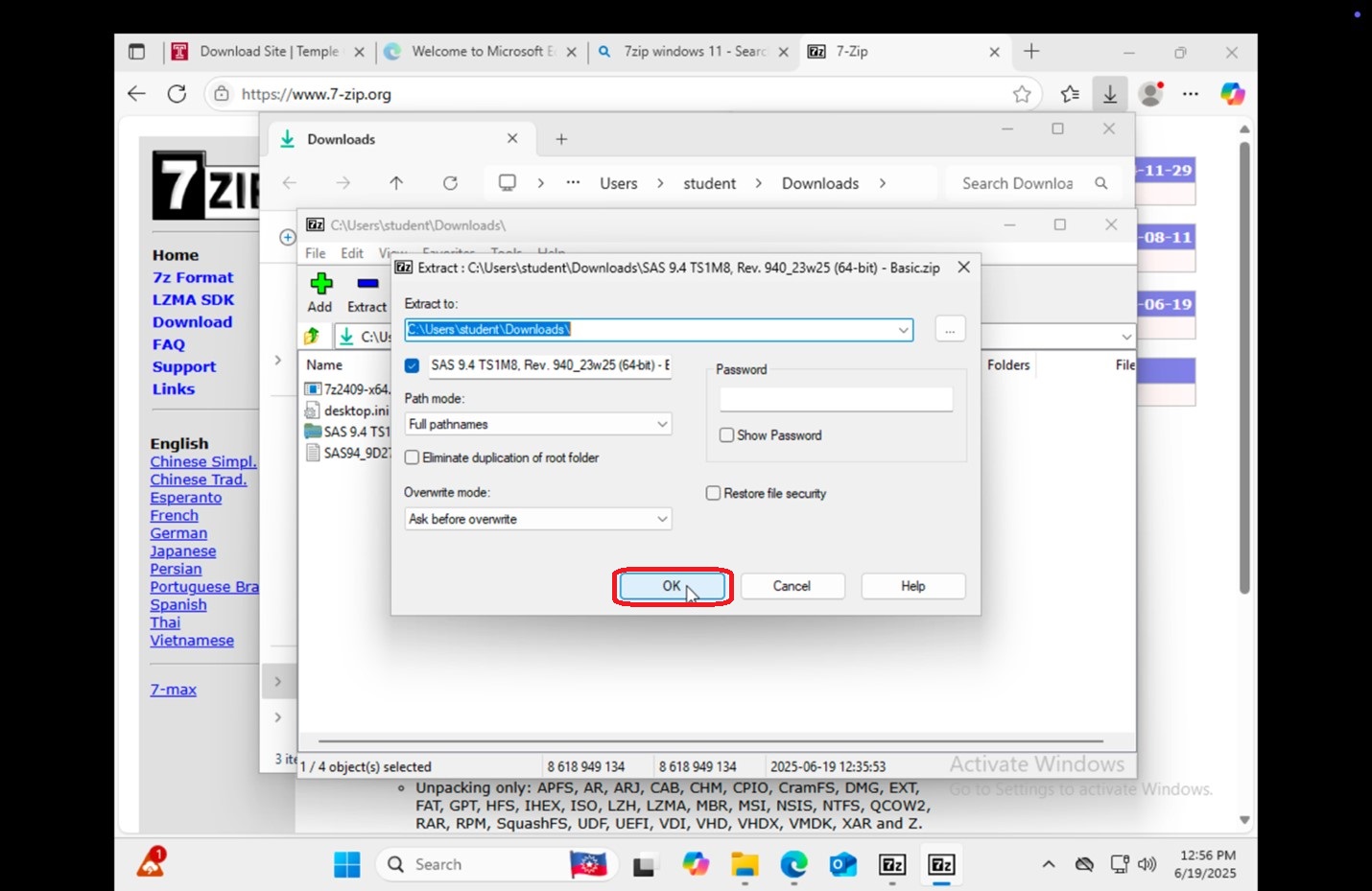Open the LZMA SDK link on website
The image size is (1372, 891).
193,299
